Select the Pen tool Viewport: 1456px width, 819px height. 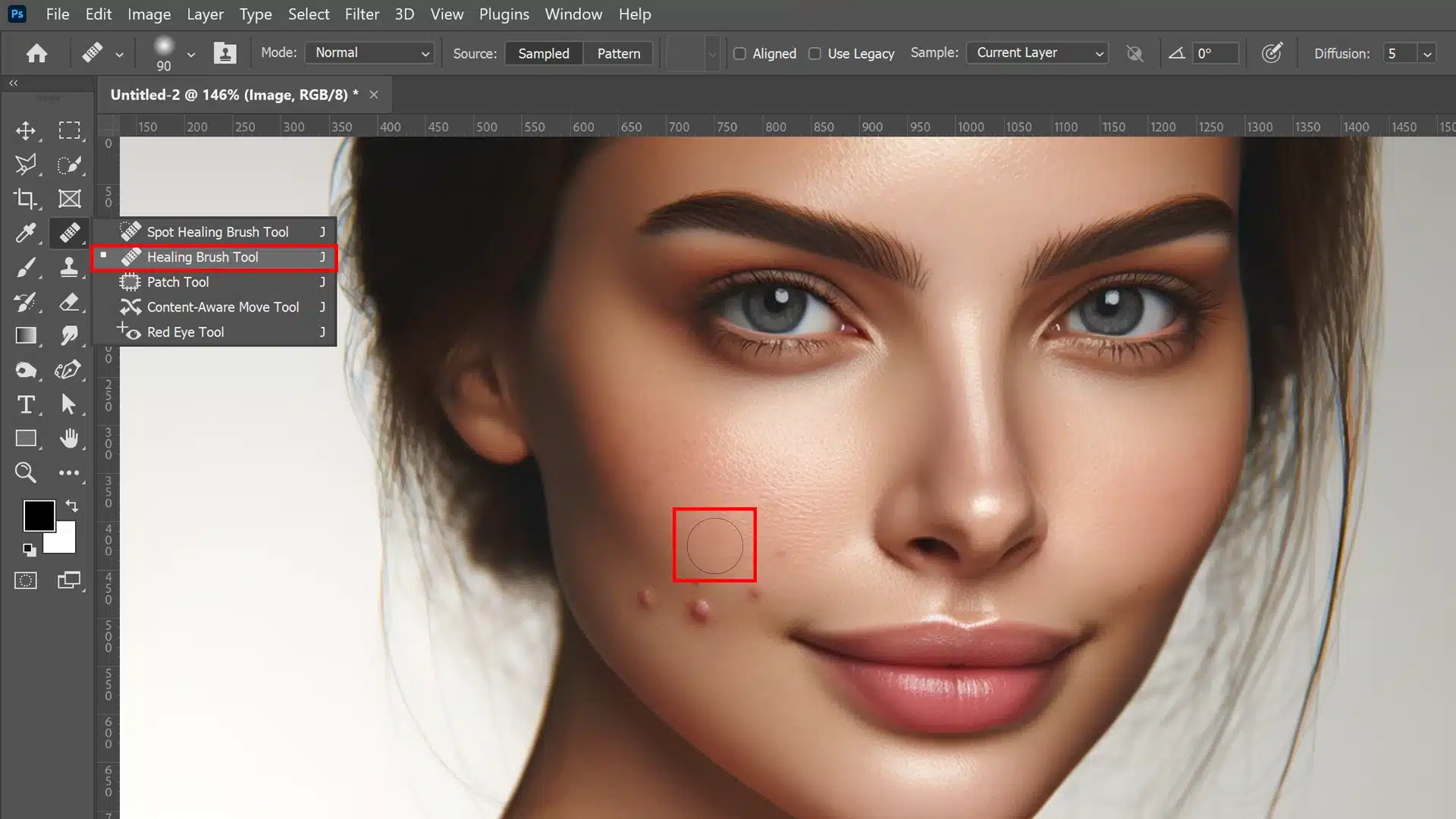tap(69, 370)
